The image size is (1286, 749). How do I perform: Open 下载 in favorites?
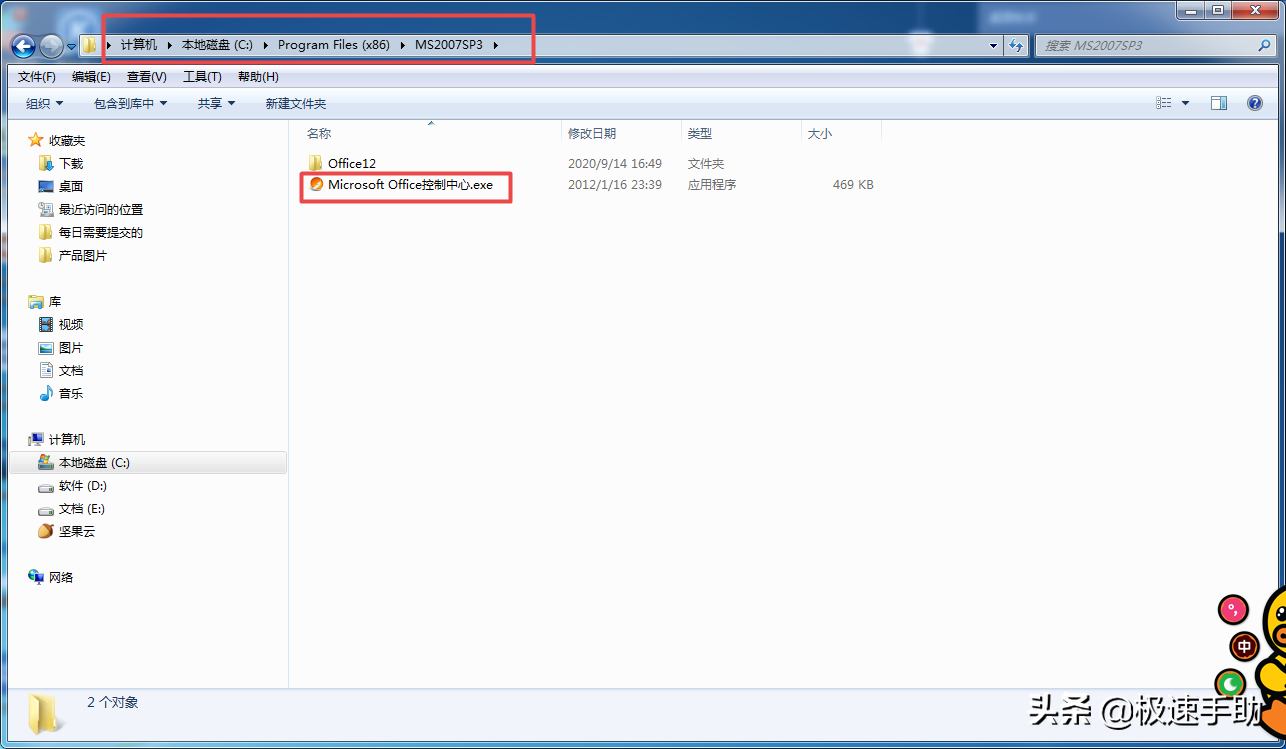click(x=71, y=163)
